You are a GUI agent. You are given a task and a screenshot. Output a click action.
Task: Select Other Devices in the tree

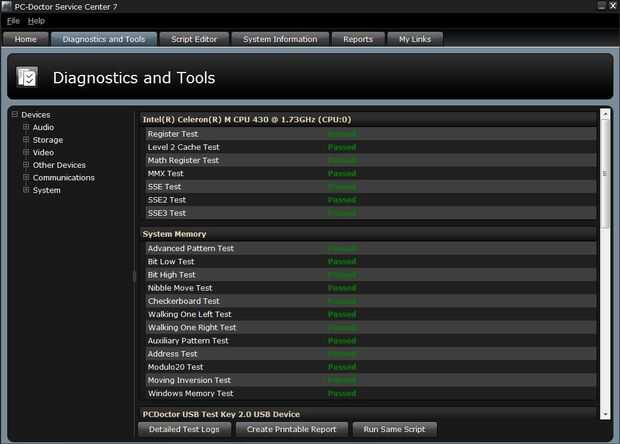tap(59, 165)
